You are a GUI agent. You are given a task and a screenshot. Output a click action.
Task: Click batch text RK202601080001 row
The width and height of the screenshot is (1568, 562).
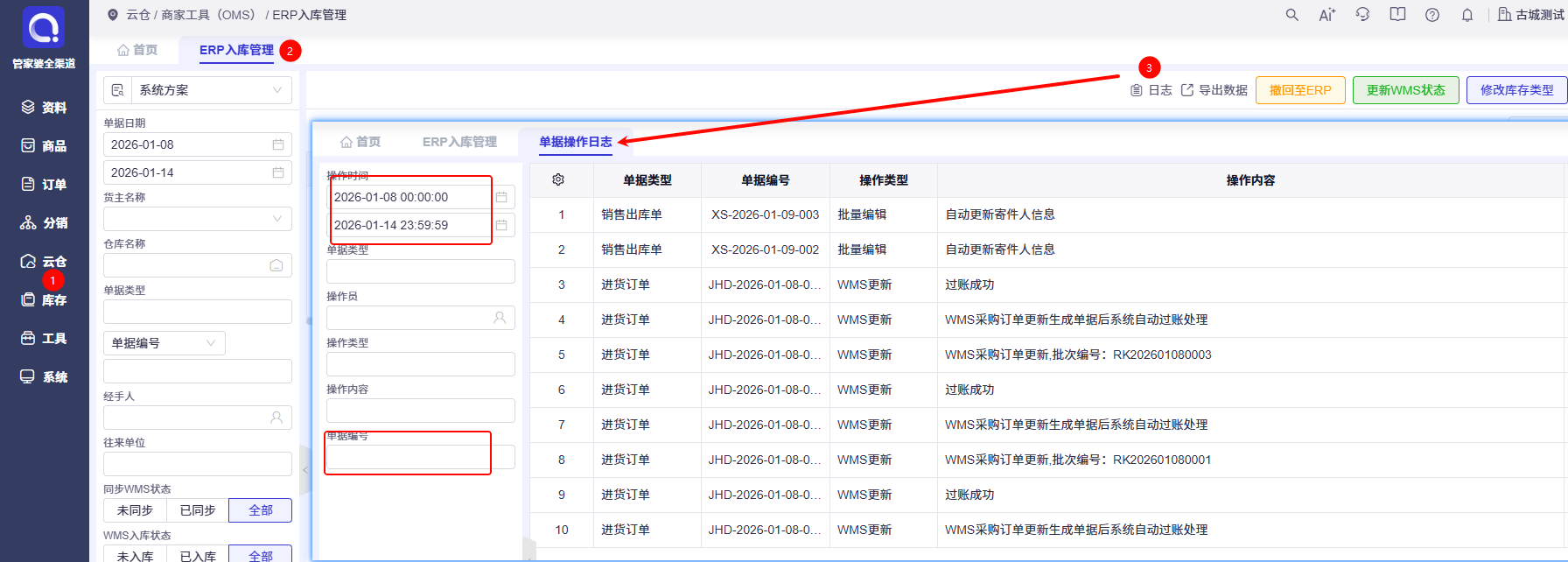pos(1078,460)
